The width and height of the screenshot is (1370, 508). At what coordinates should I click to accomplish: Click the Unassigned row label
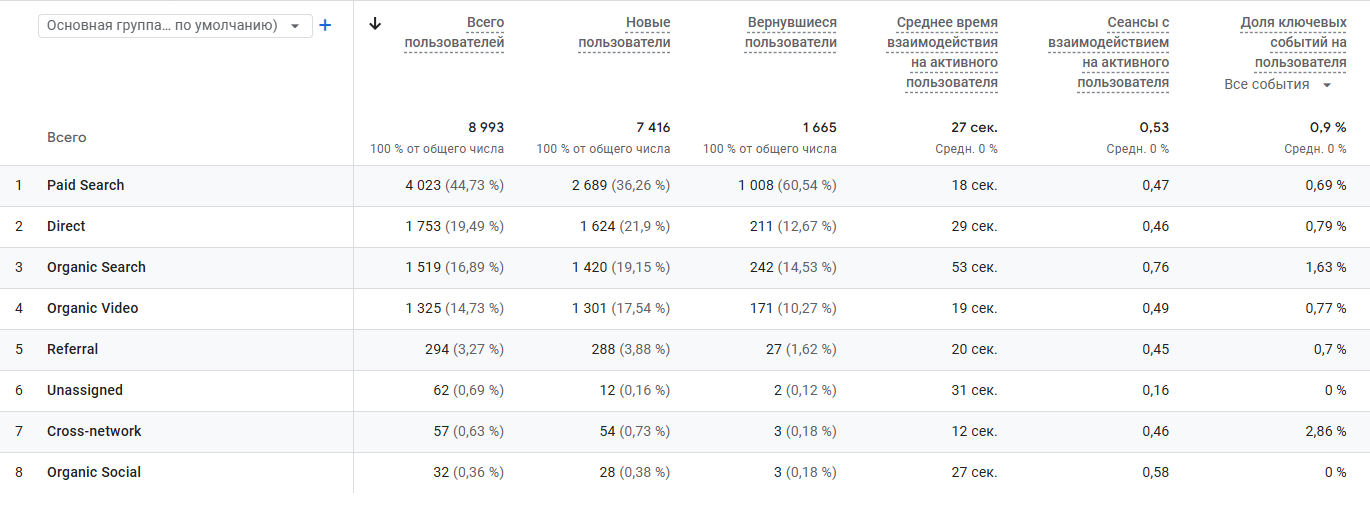[x=85, y=390]
